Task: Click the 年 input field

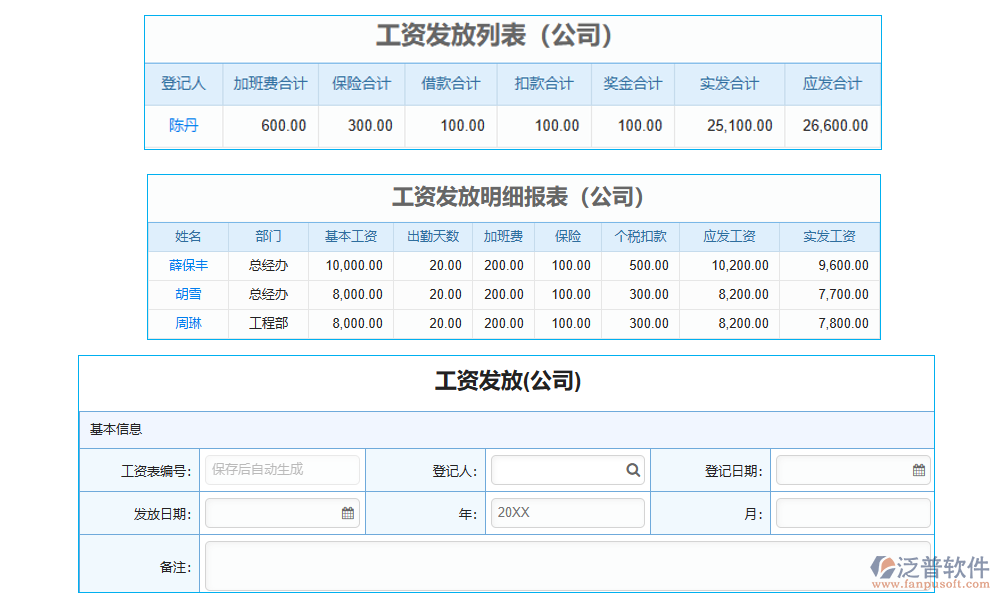Action: tap(567, 513)
